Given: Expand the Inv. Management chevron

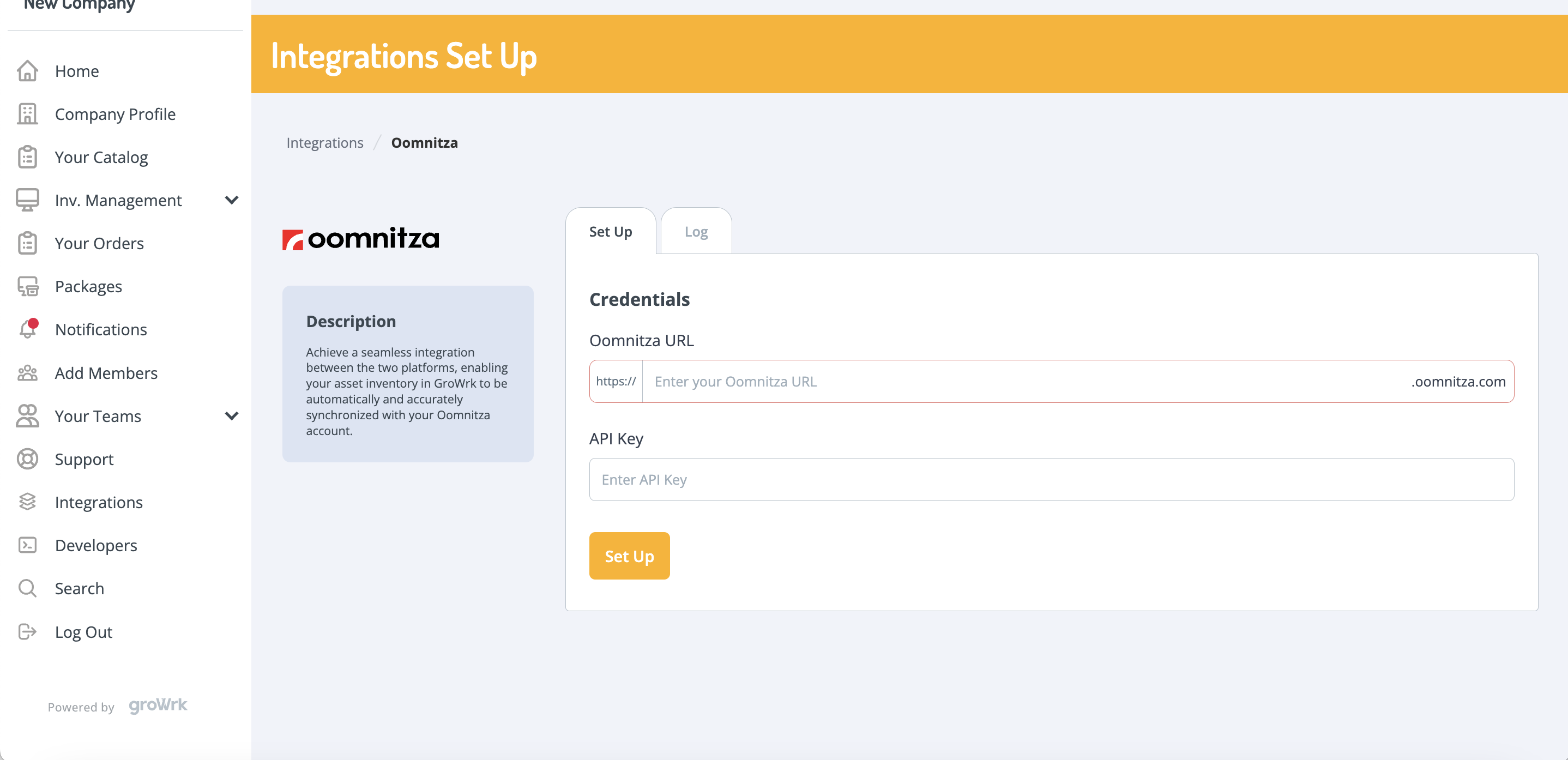Looking at the screenshot, I should (x=231, y=200).
